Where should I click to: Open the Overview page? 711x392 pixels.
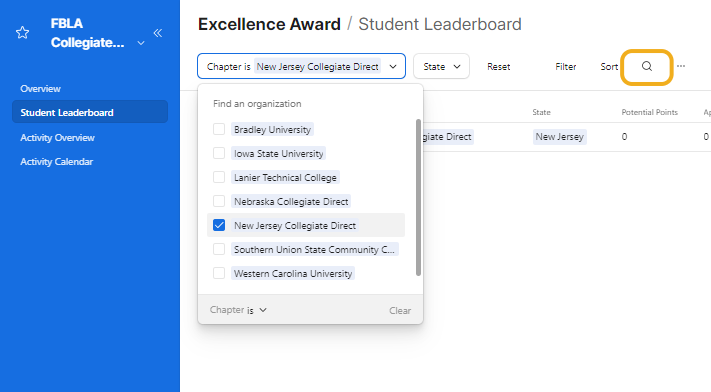(x=40, y=88)
